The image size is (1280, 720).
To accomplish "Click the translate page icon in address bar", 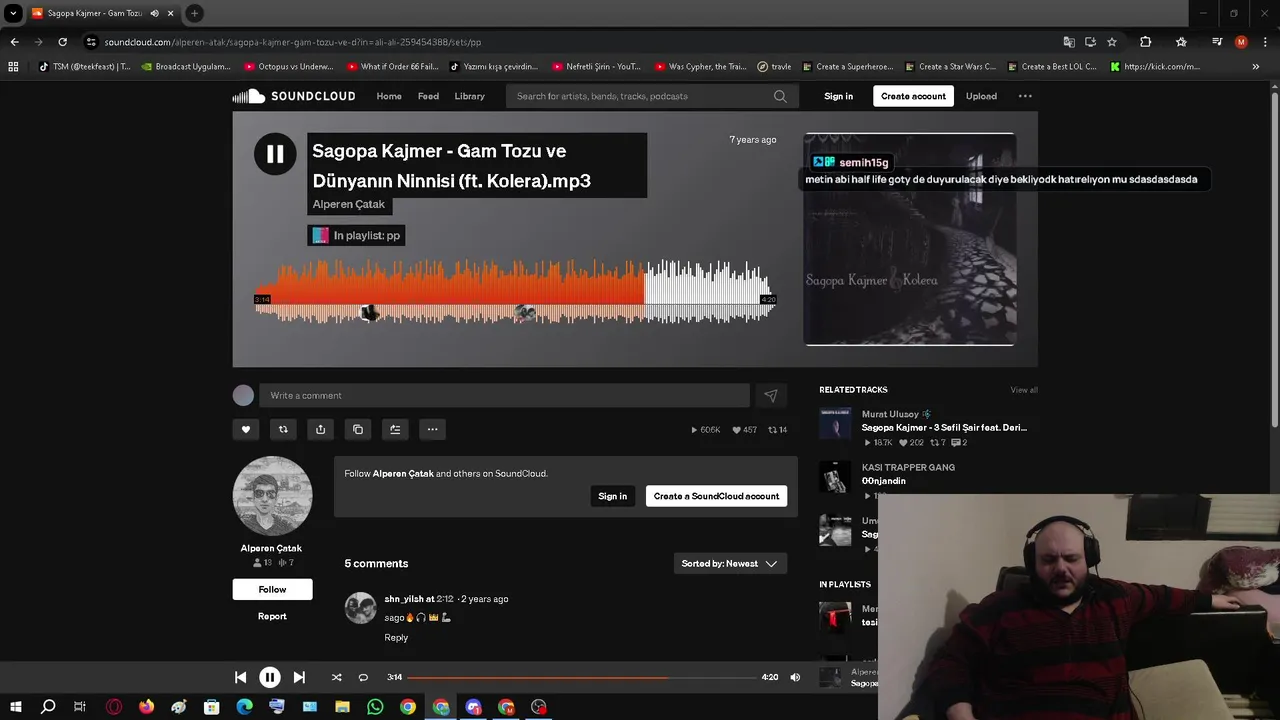I will [1069, 42].
